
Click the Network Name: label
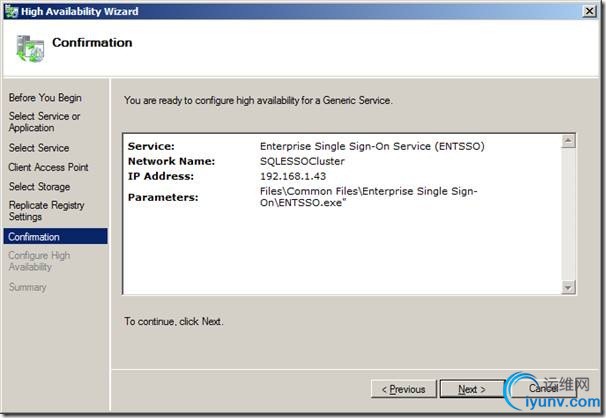(171, 161)
